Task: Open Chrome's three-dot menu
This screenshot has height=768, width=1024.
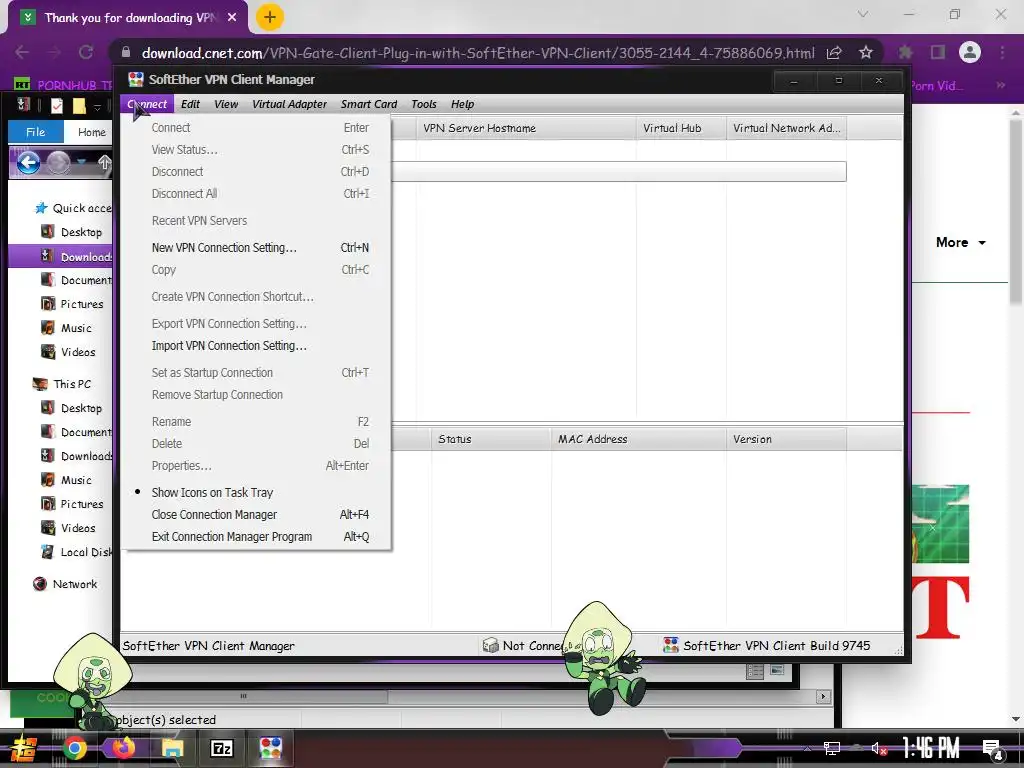Action: (1002, 52)
